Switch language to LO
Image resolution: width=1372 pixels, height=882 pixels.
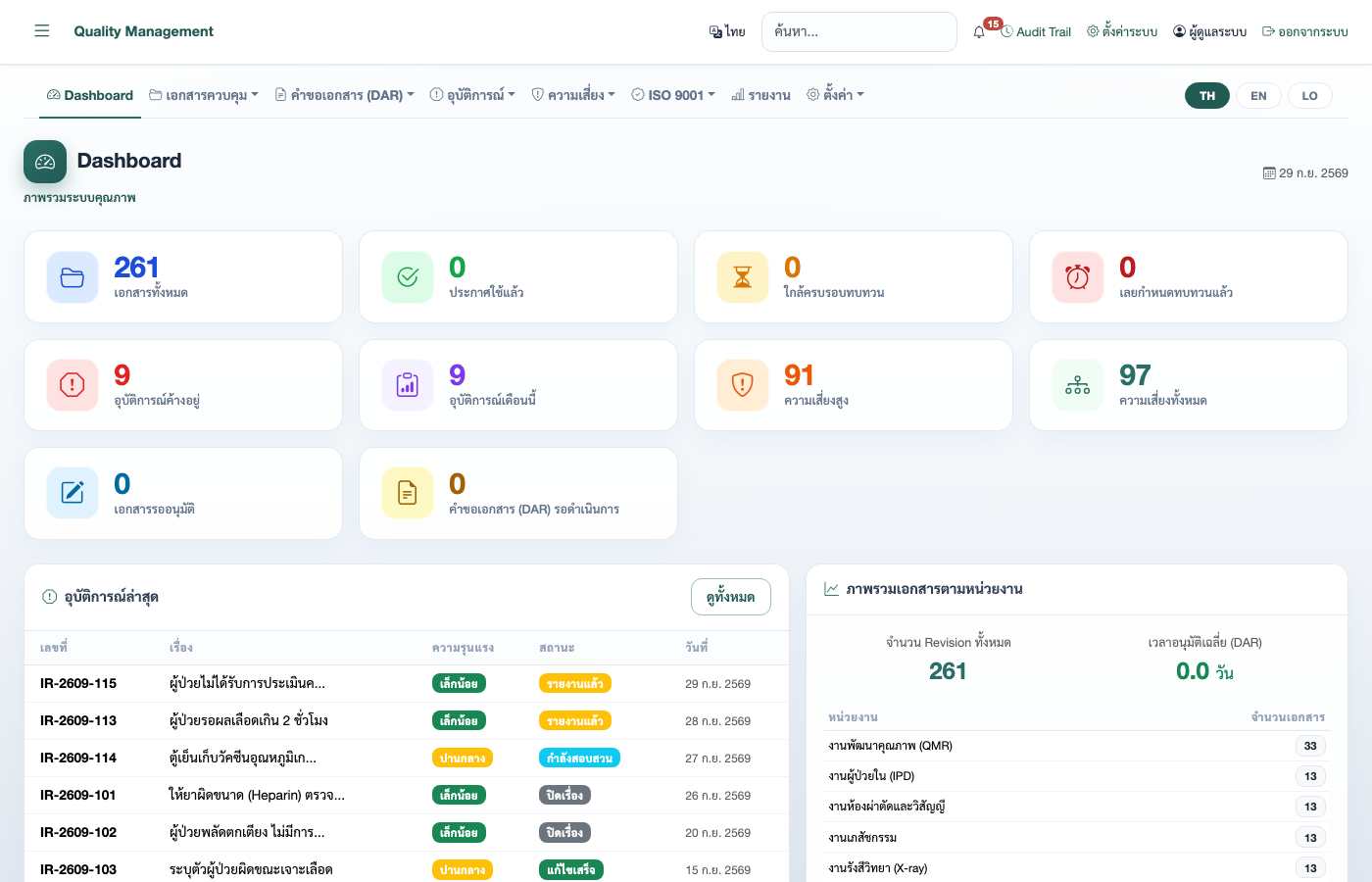[x=1309, y=96]
